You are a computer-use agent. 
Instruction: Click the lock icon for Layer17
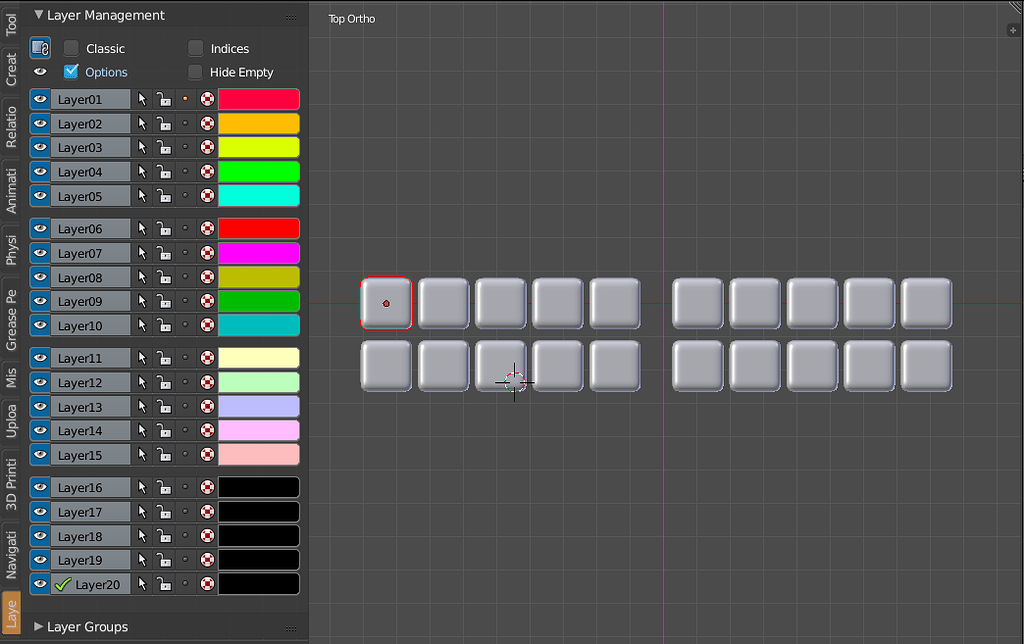[x=164, y=511]
